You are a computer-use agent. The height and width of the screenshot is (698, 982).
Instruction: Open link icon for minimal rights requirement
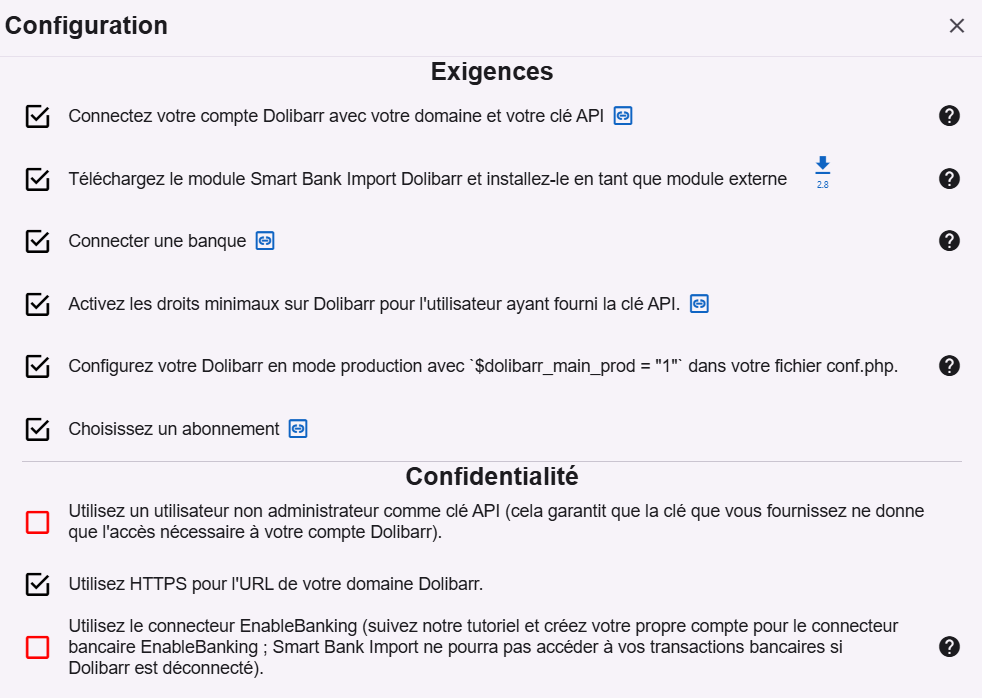tap(699, 304)
